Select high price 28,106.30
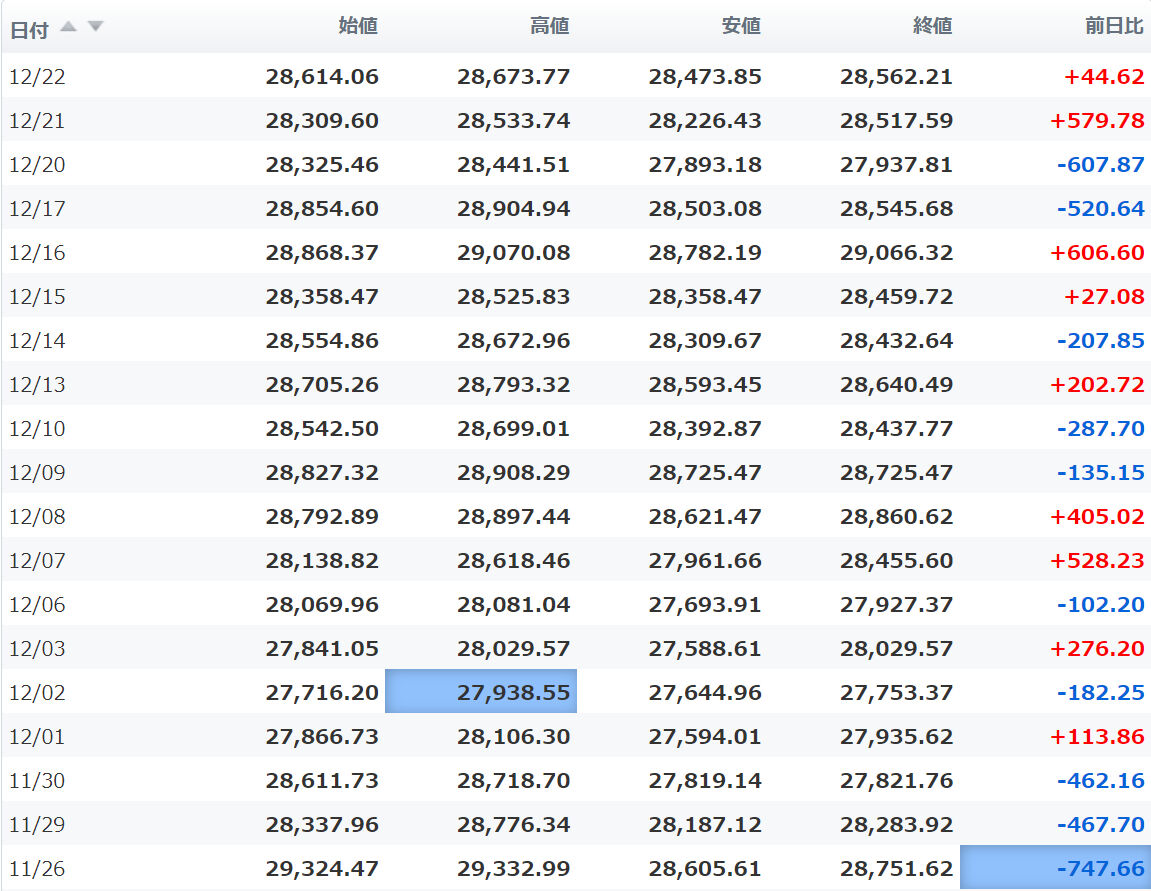 [x=514, y=737]
